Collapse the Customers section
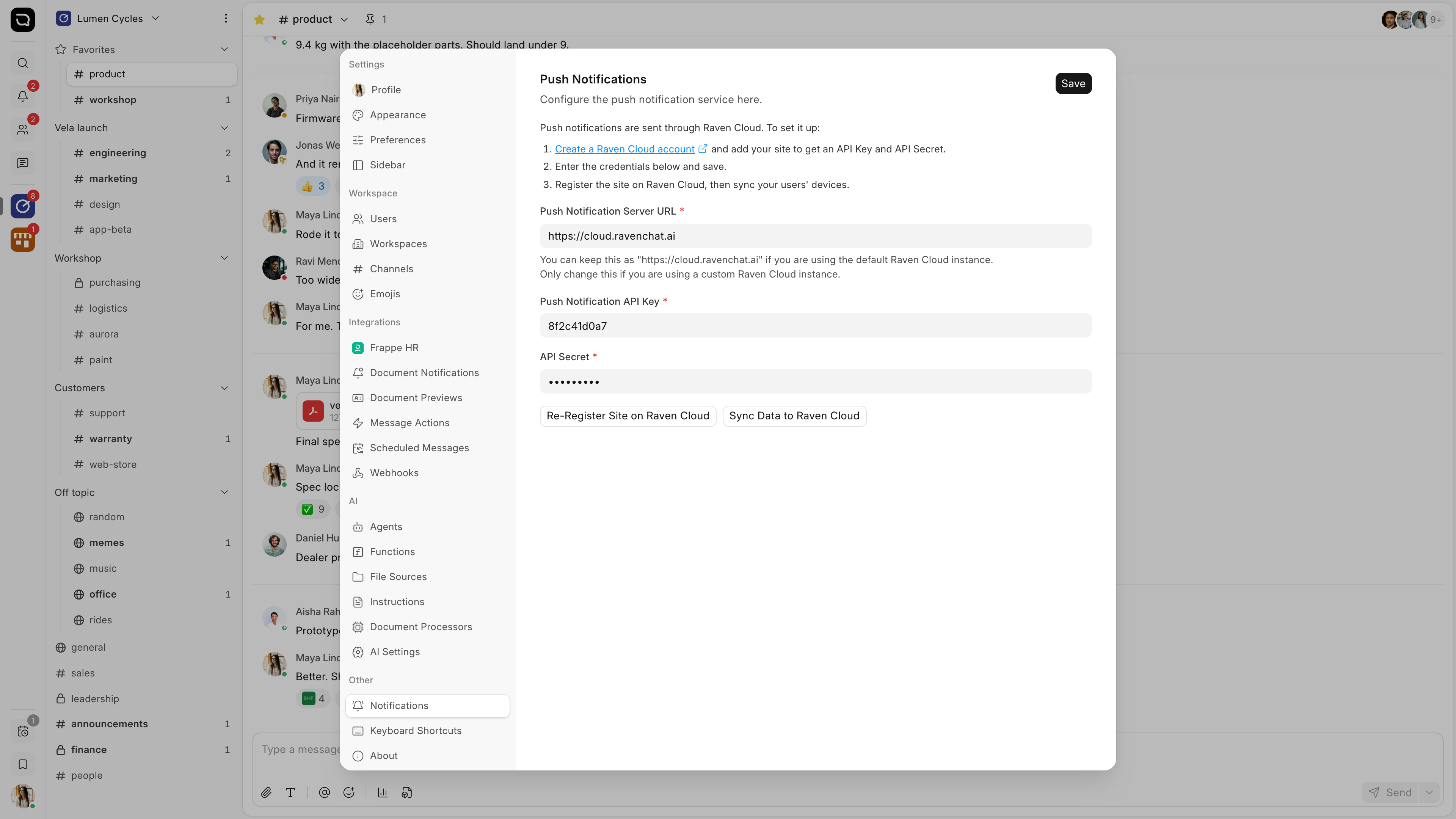 coord(224,388)
